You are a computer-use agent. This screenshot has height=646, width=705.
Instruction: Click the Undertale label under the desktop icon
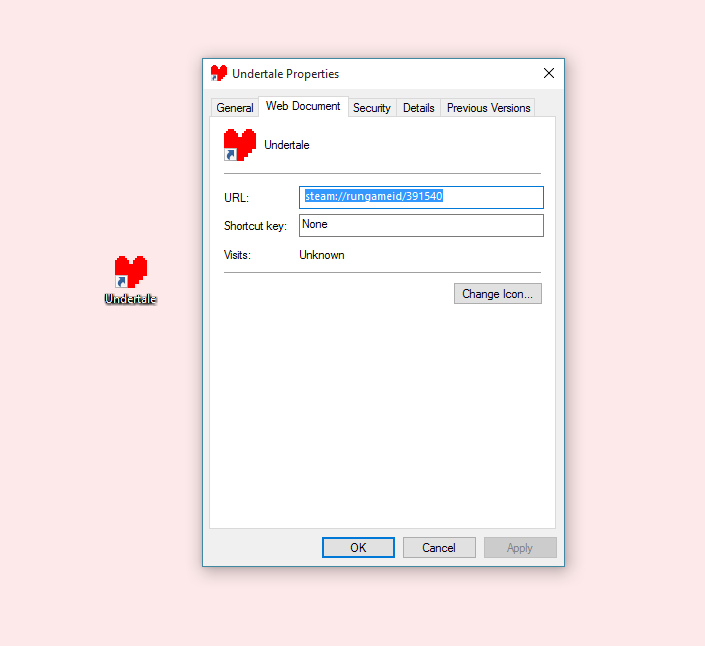point(130,298)
